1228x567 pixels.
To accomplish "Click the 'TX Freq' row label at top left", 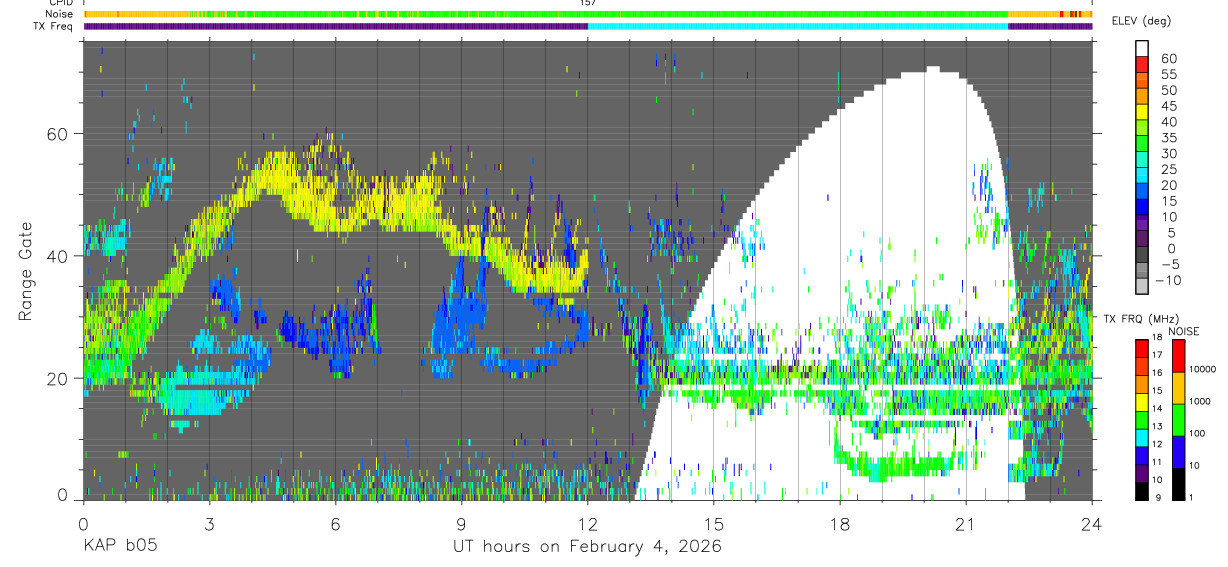I will pos(55,26).
